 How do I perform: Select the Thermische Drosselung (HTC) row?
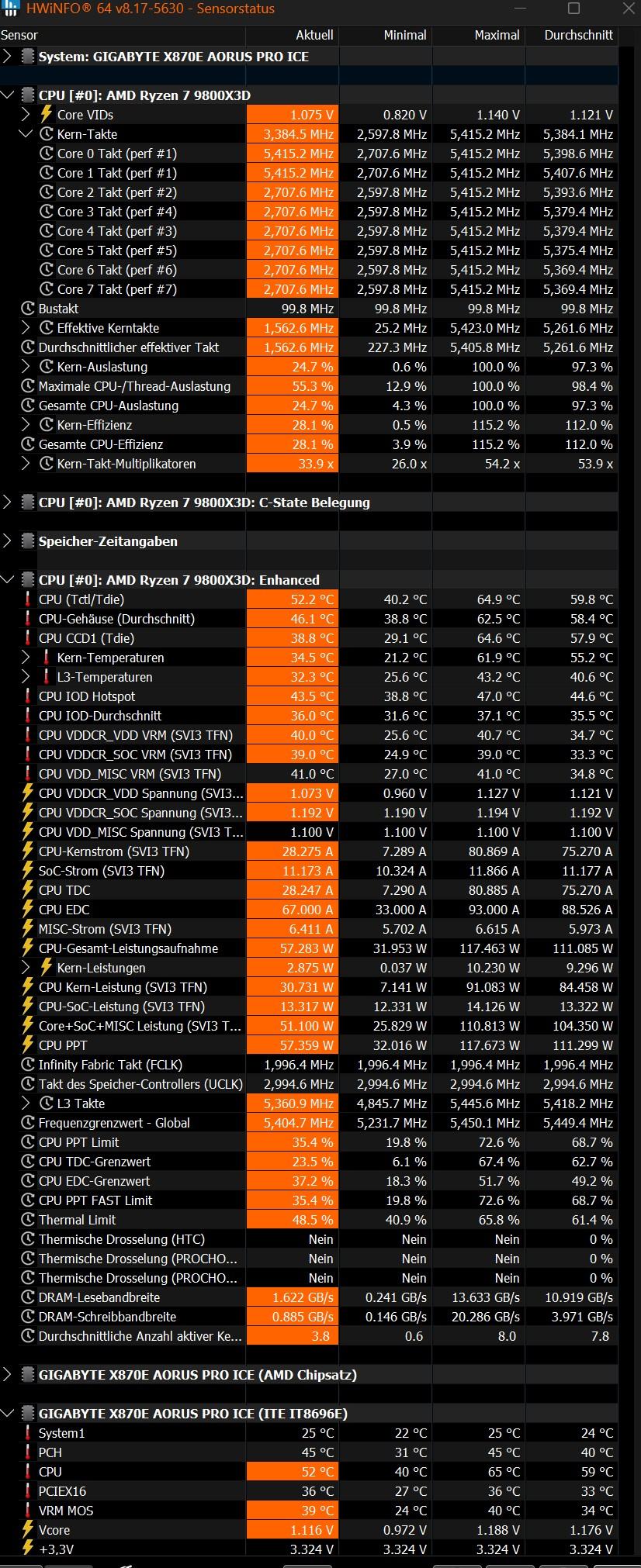click(309, 1238)
